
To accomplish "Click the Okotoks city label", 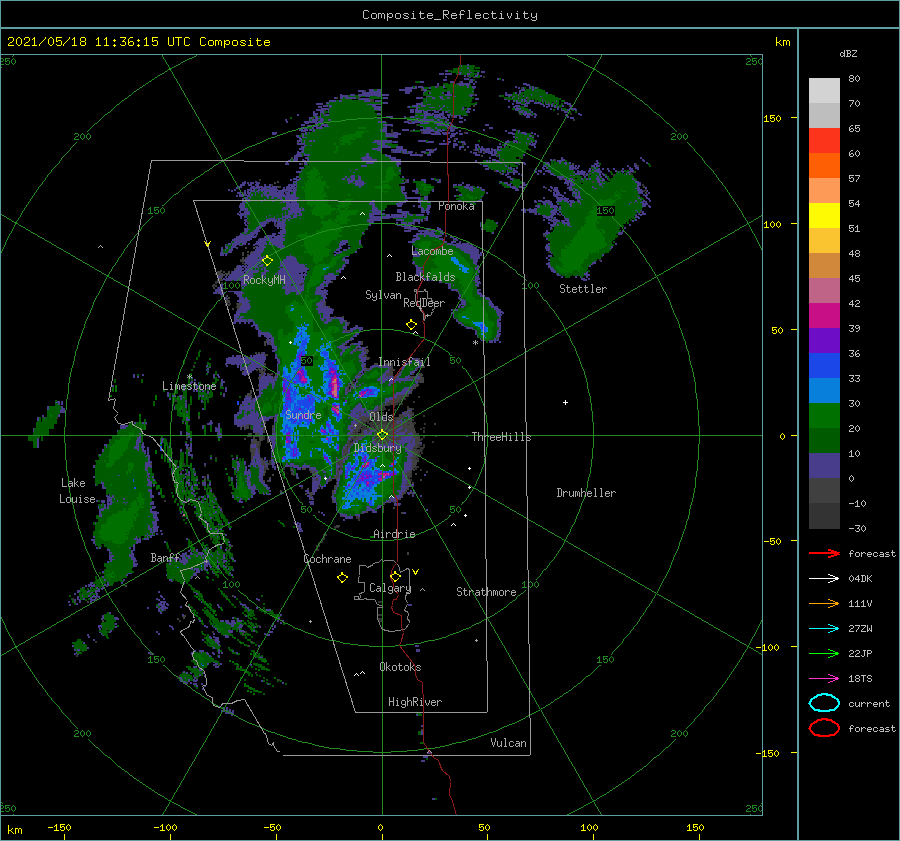I will coord(400,667).
